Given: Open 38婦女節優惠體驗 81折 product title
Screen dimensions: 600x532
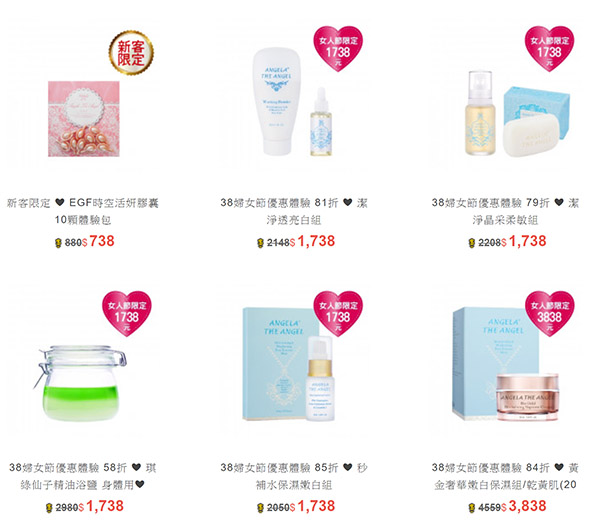Looking at the screenshot, I should tap(294, 211).
